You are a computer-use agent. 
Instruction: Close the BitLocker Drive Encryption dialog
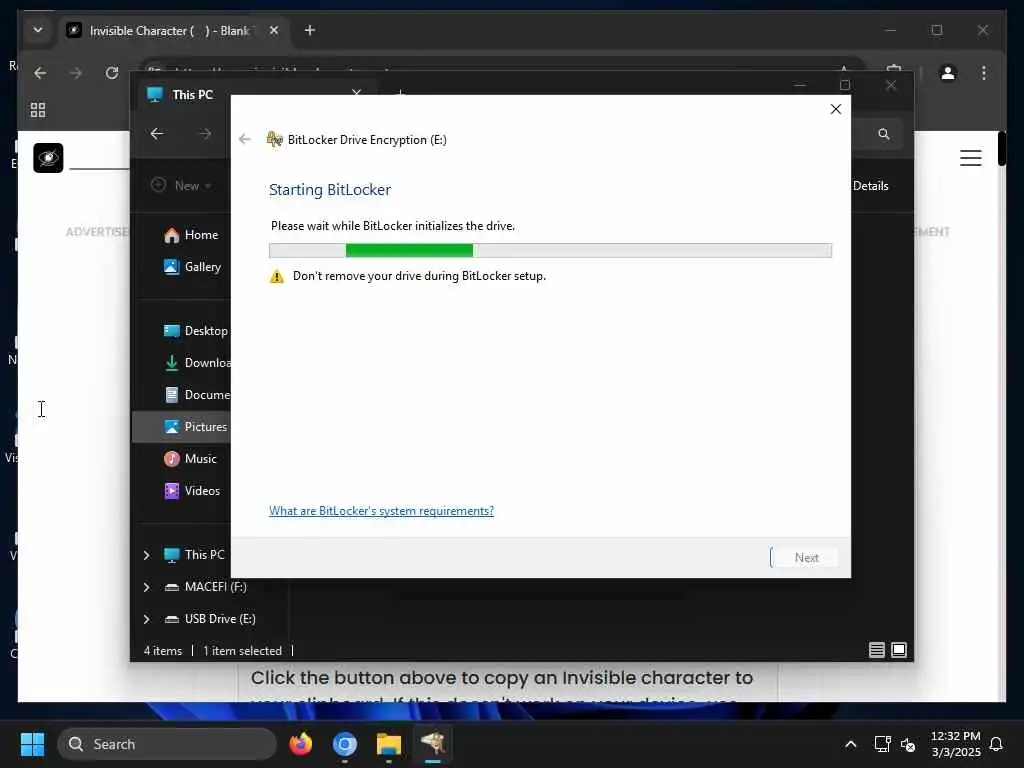click(835, 109)
